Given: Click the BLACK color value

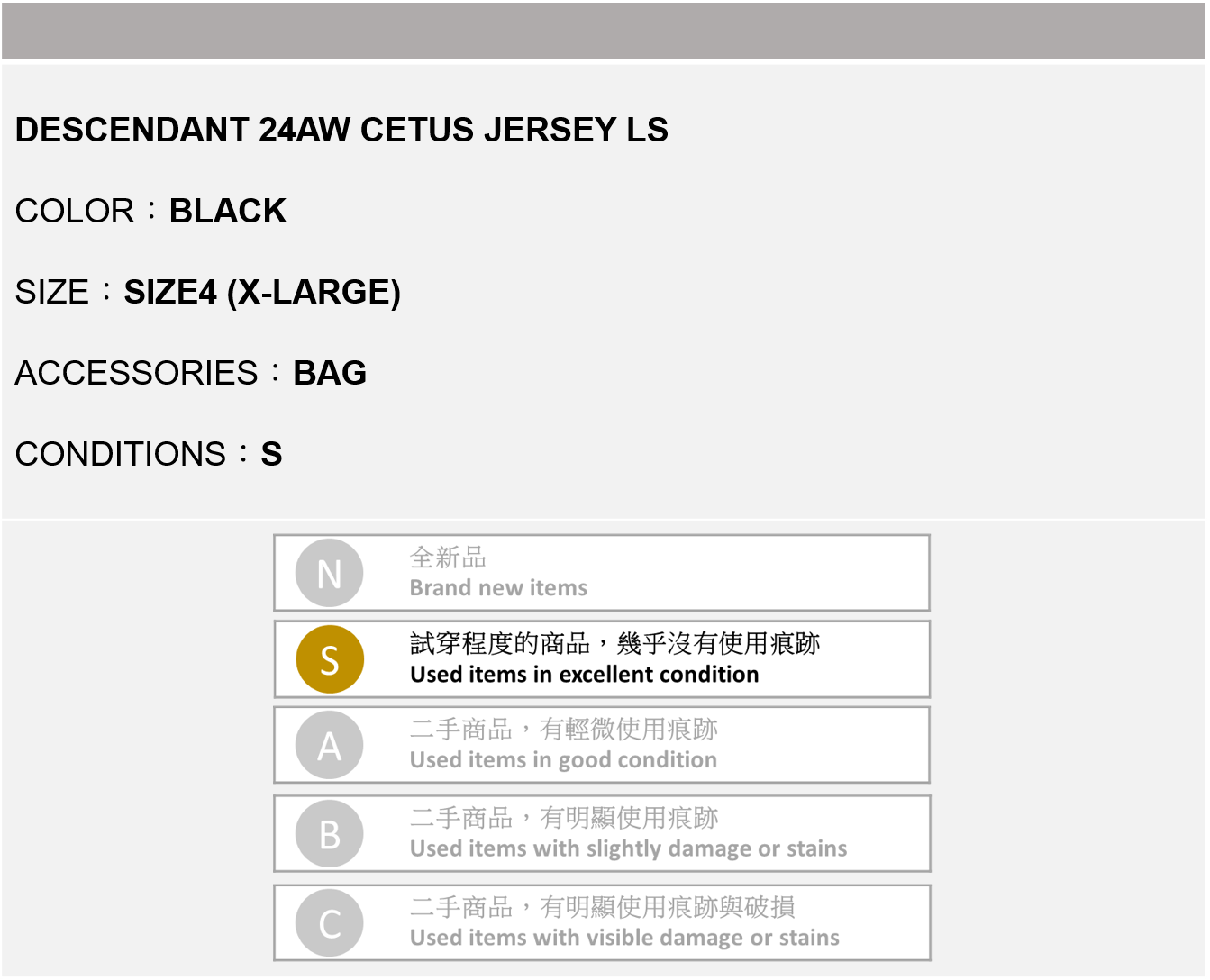Looking at the screenshot, I should (227, 211).
